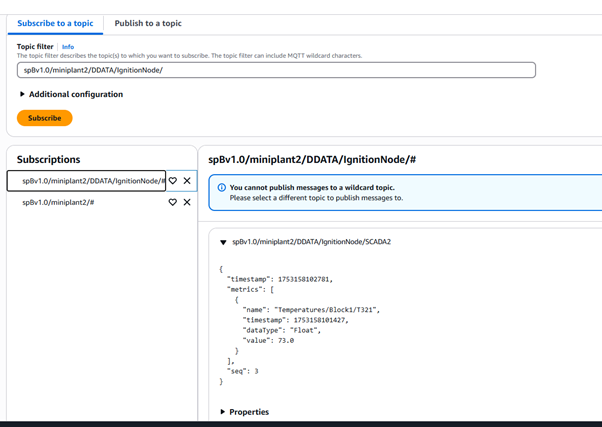Click the metric timestamp 1753158101427 line
Image resolution: width=602 pixels, height=427 pixels.
[x=295, y=320]
